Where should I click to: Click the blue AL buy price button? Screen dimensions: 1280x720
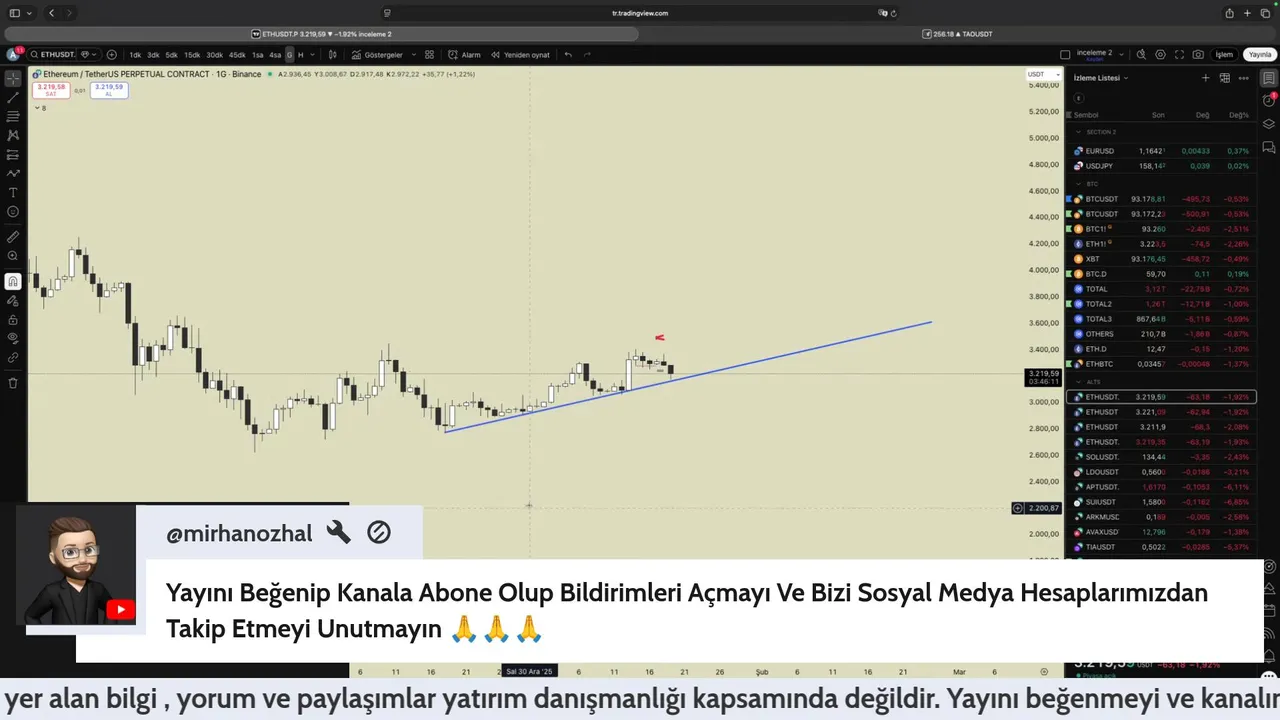tap(109, 89)
